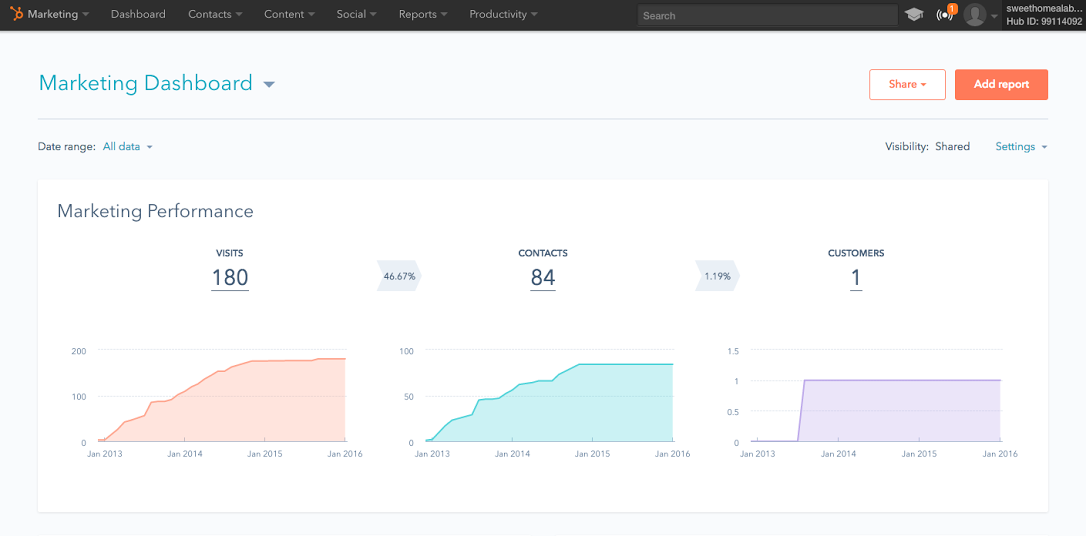
Task: Open the Reports menu
Action: 422,15
